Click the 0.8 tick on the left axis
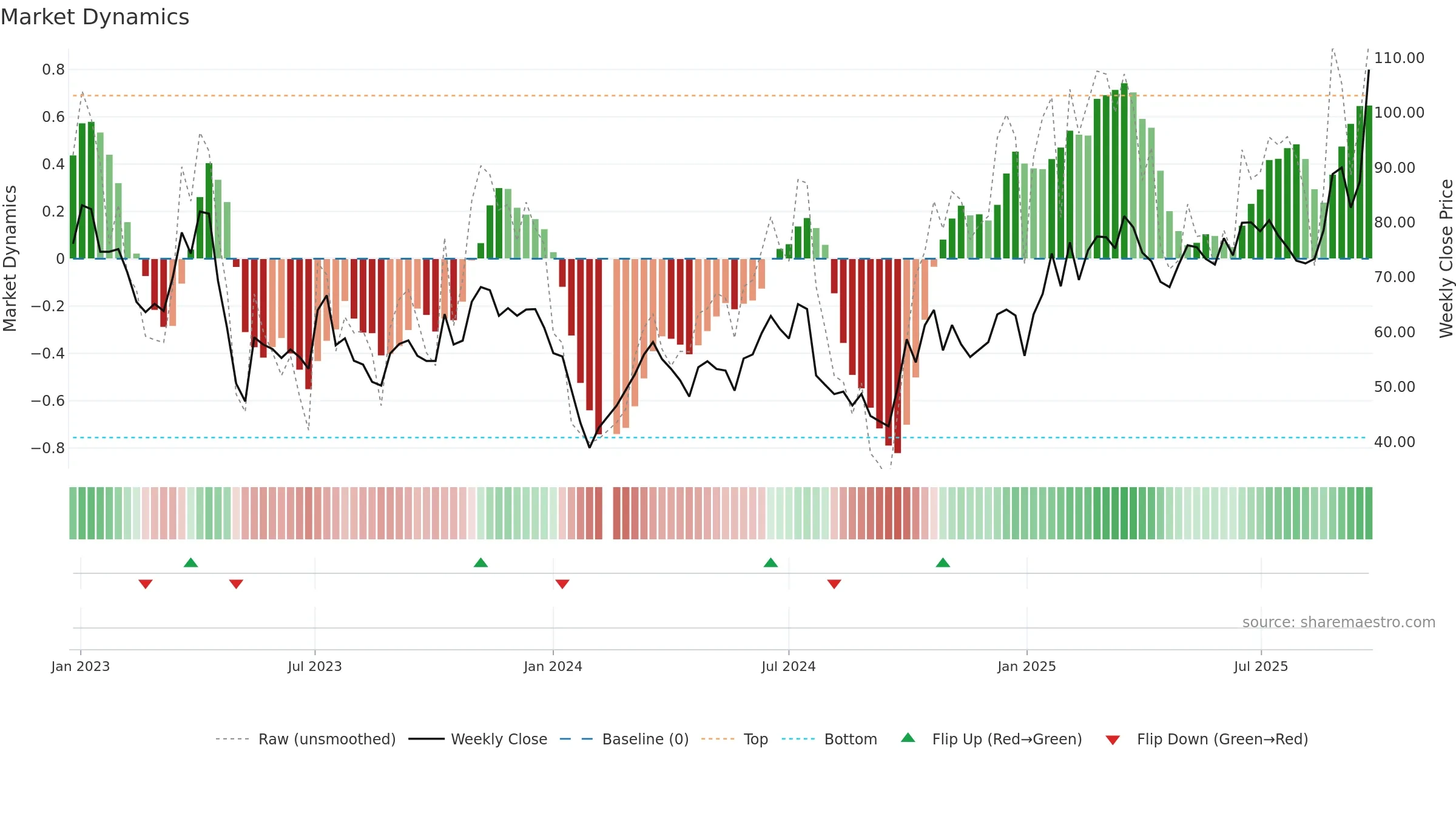This screenshot has height=819, width=1456. coord(53,70)
